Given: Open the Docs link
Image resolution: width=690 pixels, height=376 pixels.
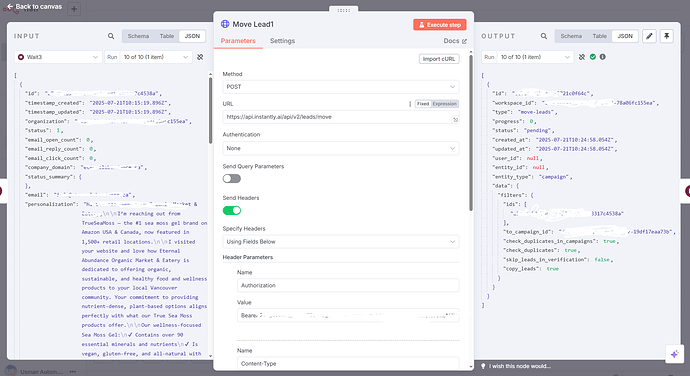Looking at the screenshot, I should (455, 41).
